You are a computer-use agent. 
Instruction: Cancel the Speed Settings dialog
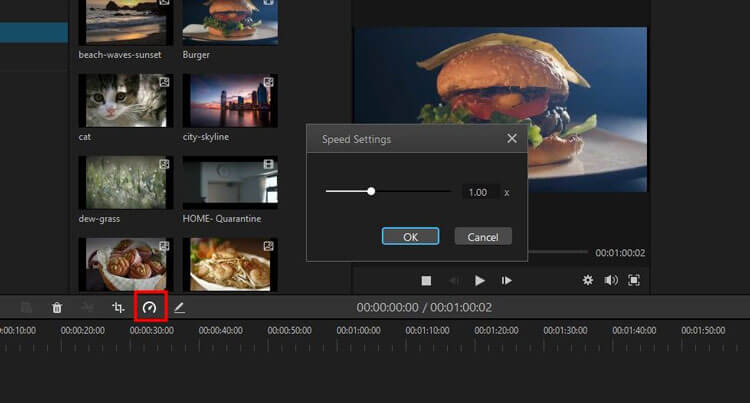(483, 237)
